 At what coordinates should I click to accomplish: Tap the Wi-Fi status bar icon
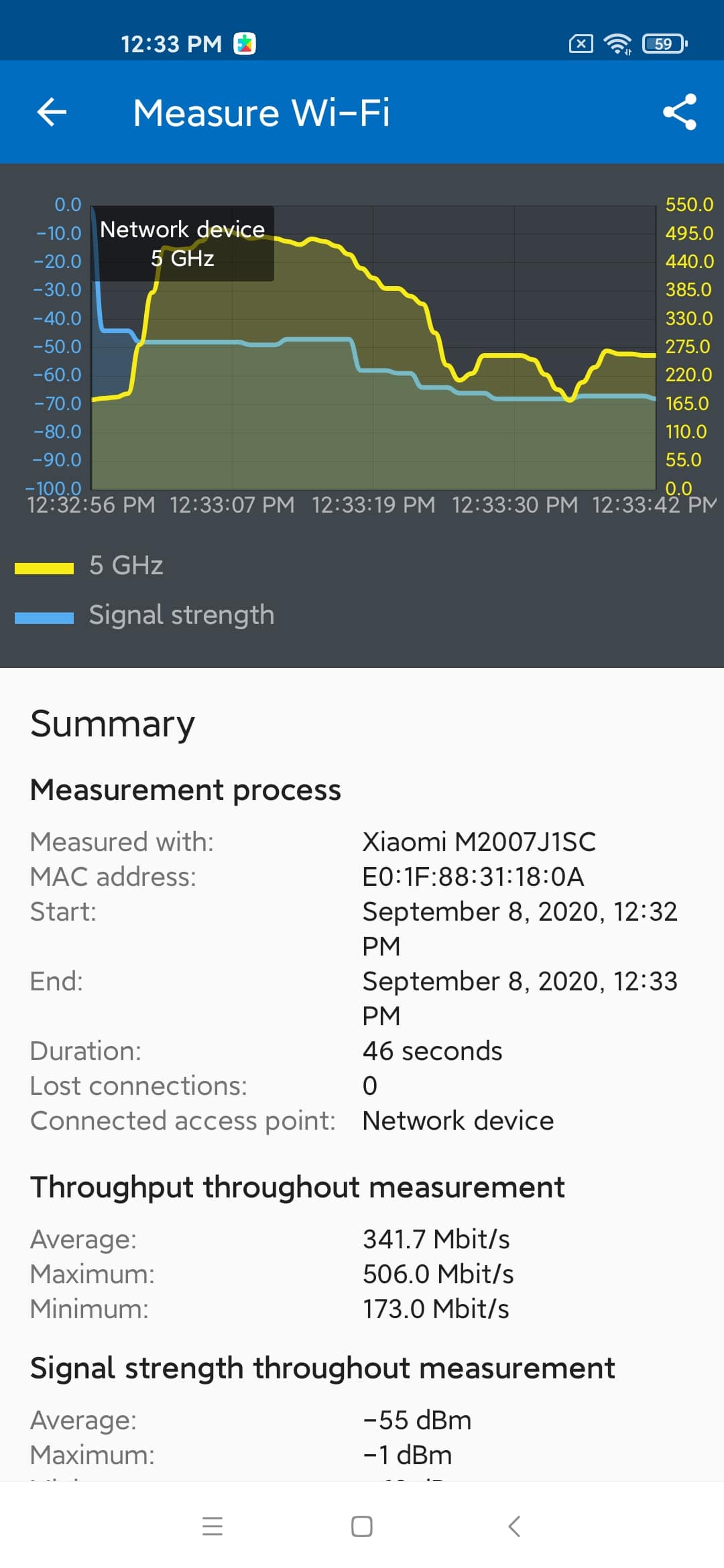coord(617,44)
